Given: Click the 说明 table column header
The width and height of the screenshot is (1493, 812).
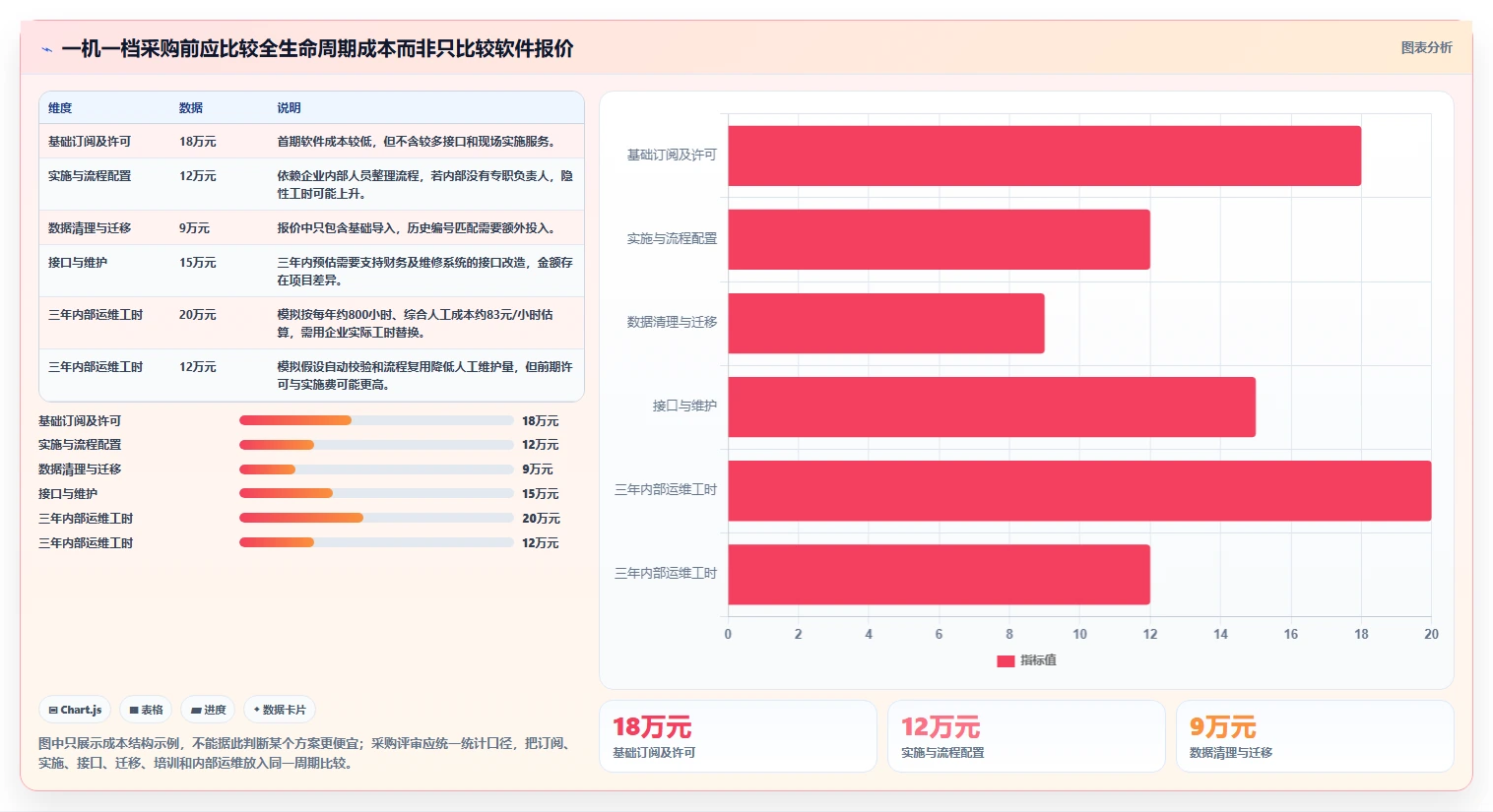Looking at the screenshot, I should point(289,108).
